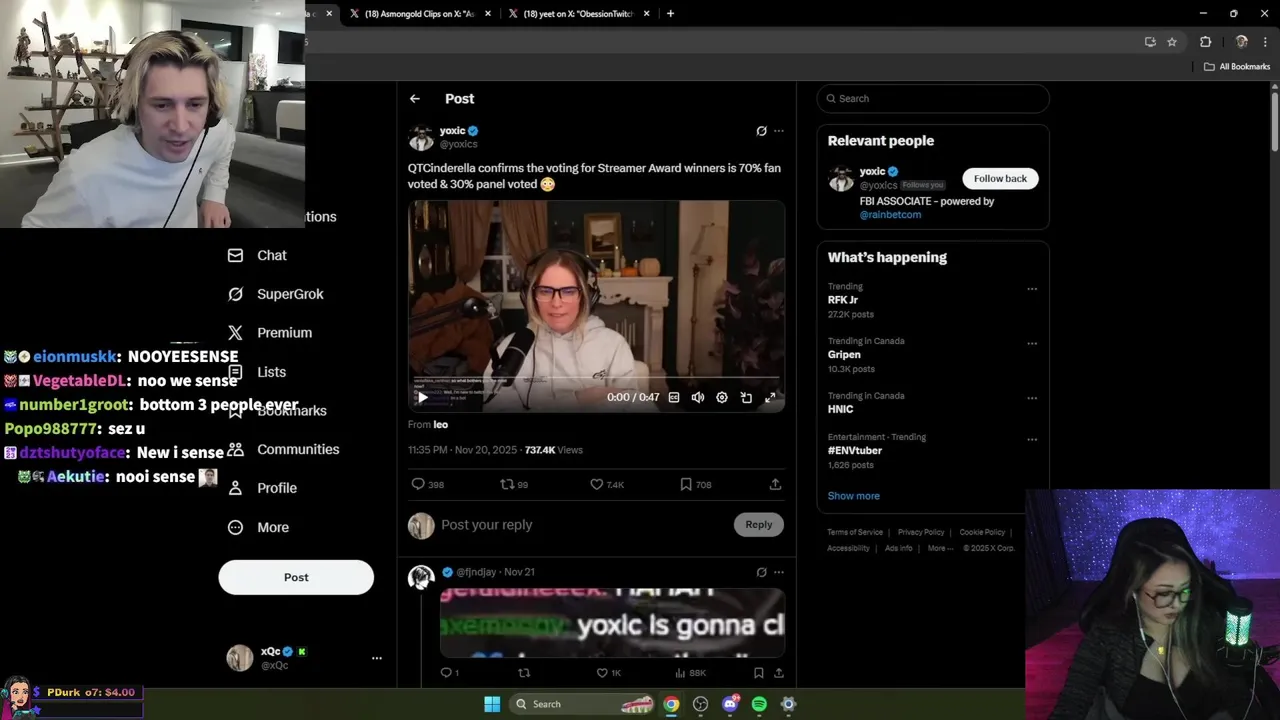
Task: Open SuperGrok in the sidebar
Action: click(276, 294)
